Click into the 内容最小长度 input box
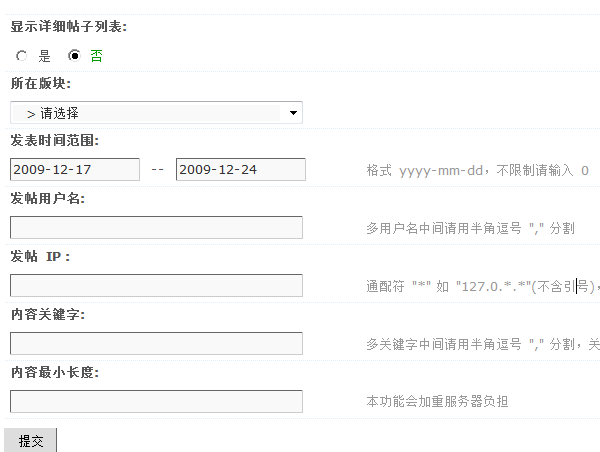The height and width of the screenshot is (452, 600). 156,402
